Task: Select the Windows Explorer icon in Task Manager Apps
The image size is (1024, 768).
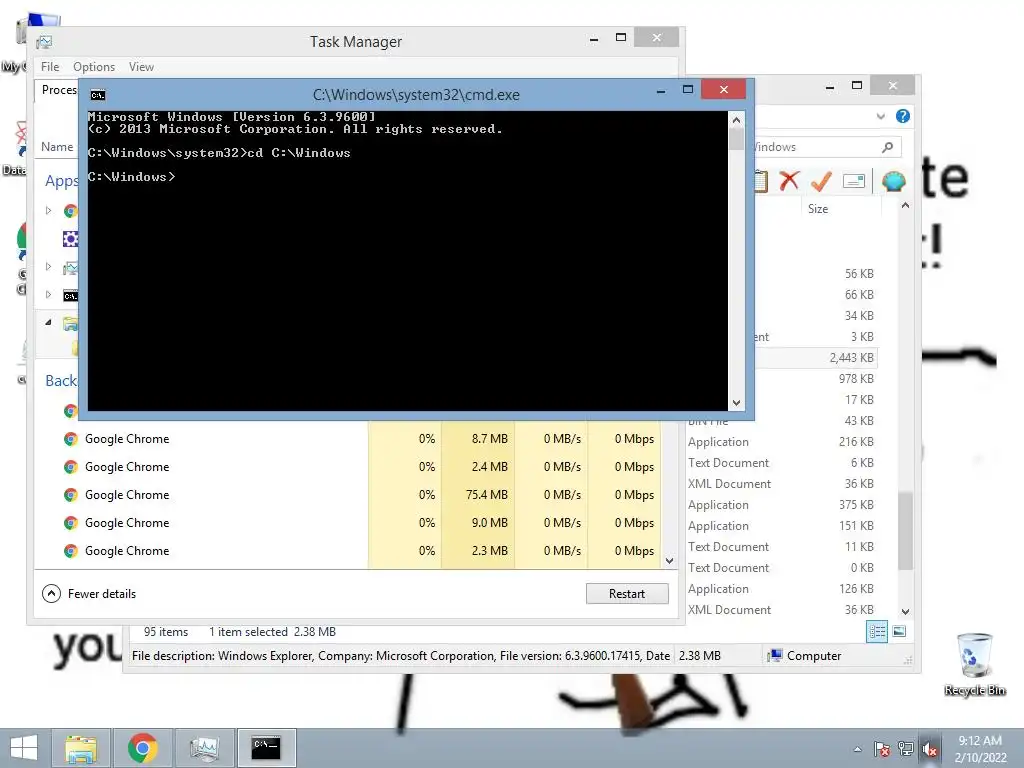Action: click(71, 323)
